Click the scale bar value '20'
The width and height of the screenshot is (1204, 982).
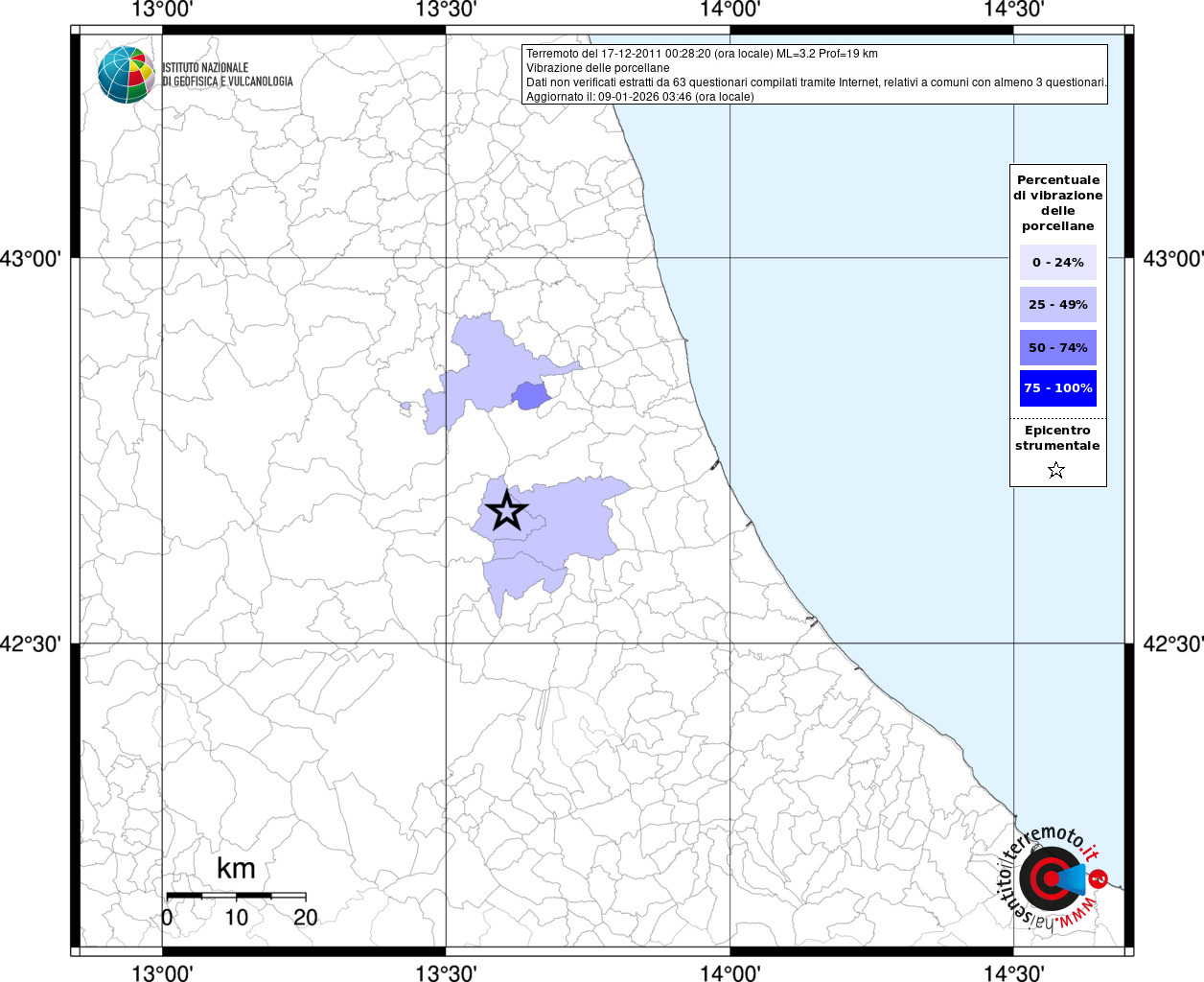coord(305,917)
